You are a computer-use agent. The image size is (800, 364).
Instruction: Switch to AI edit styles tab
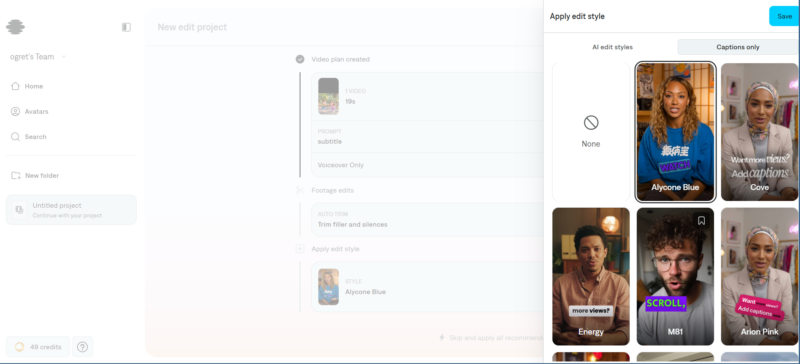pyautogui.click(x=612, y=47)
